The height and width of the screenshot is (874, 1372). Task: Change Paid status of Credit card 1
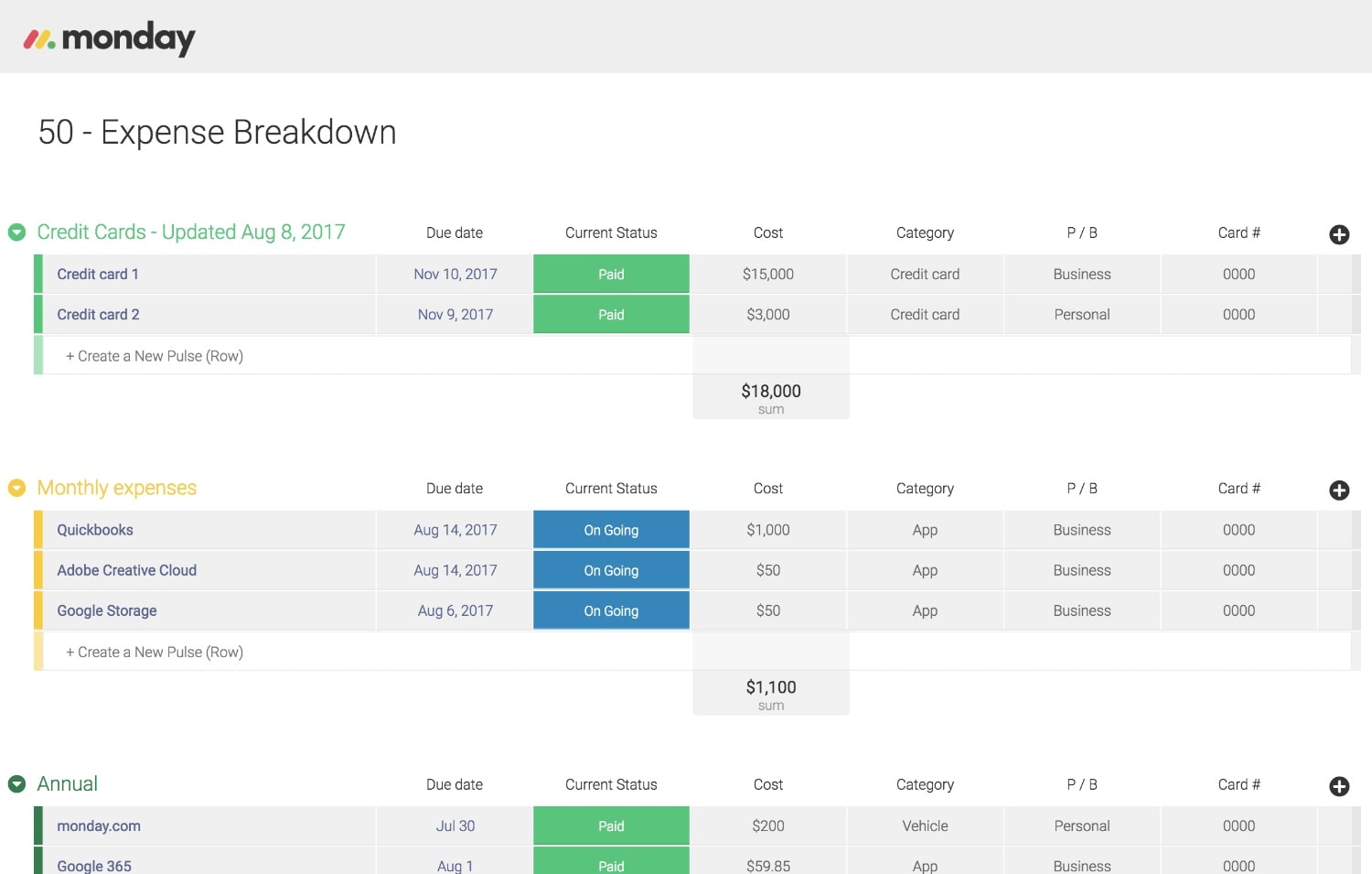[x=611, y=275]
